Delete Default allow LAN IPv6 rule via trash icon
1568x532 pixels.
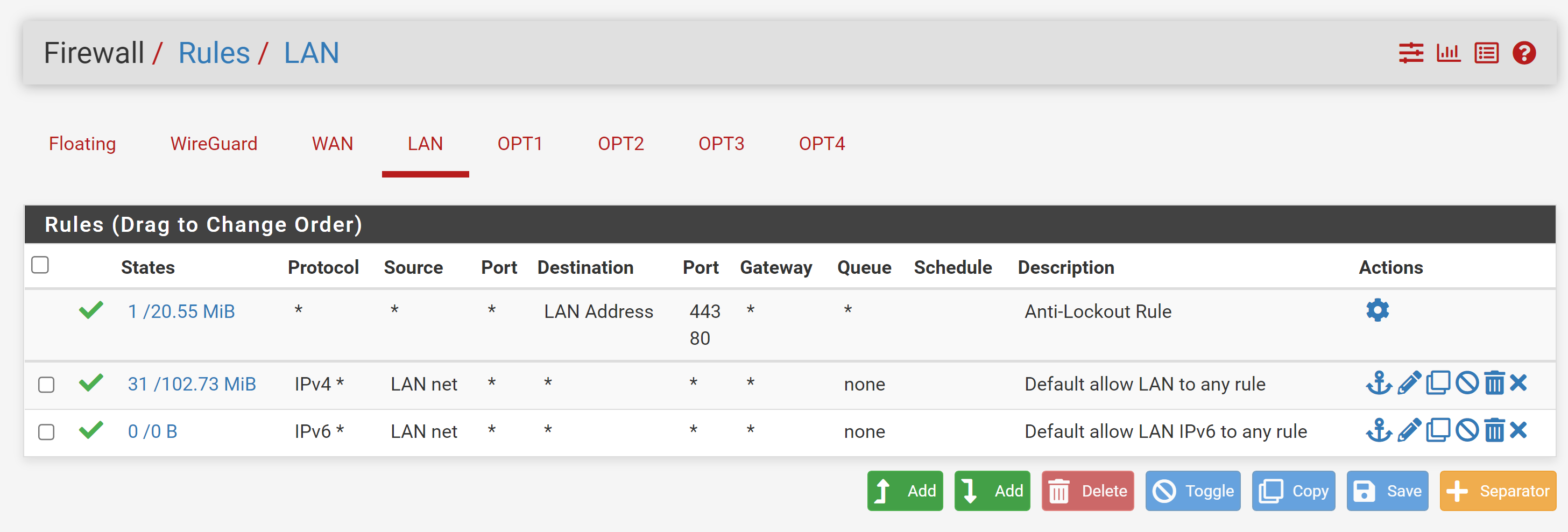click(1494, 430)
